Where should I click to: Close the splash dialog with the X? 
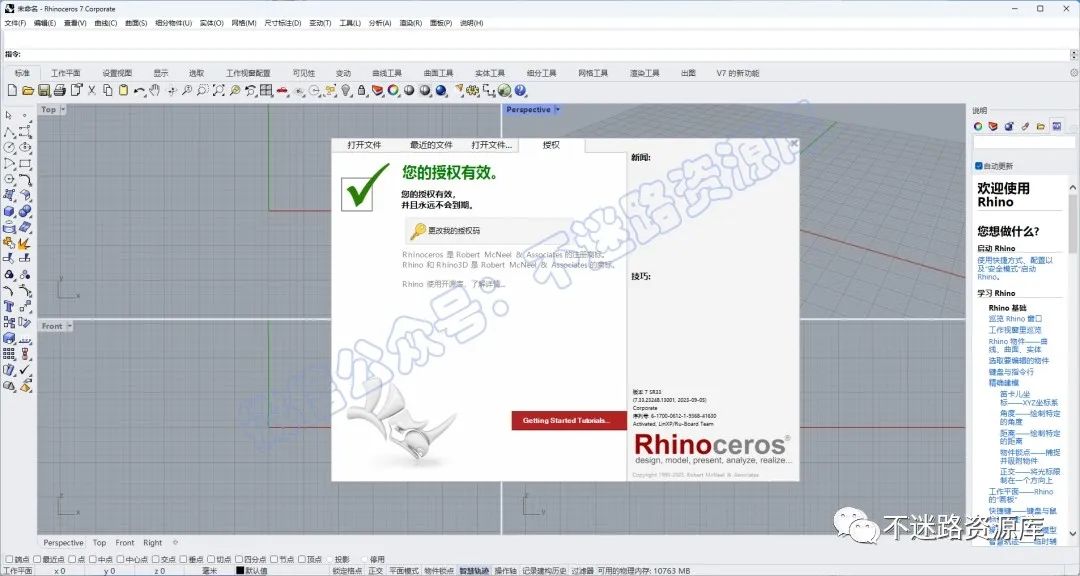[793, 143]
